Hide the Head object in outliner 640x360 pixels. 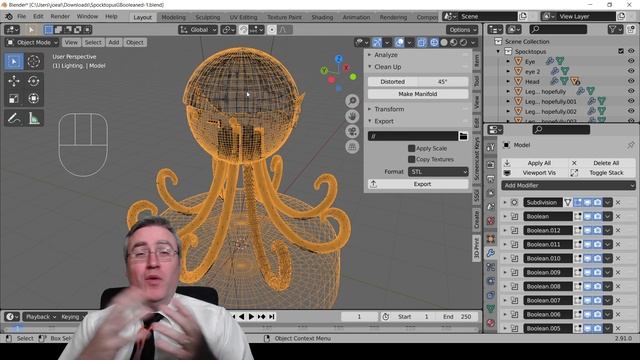click(x=631, y=81)
